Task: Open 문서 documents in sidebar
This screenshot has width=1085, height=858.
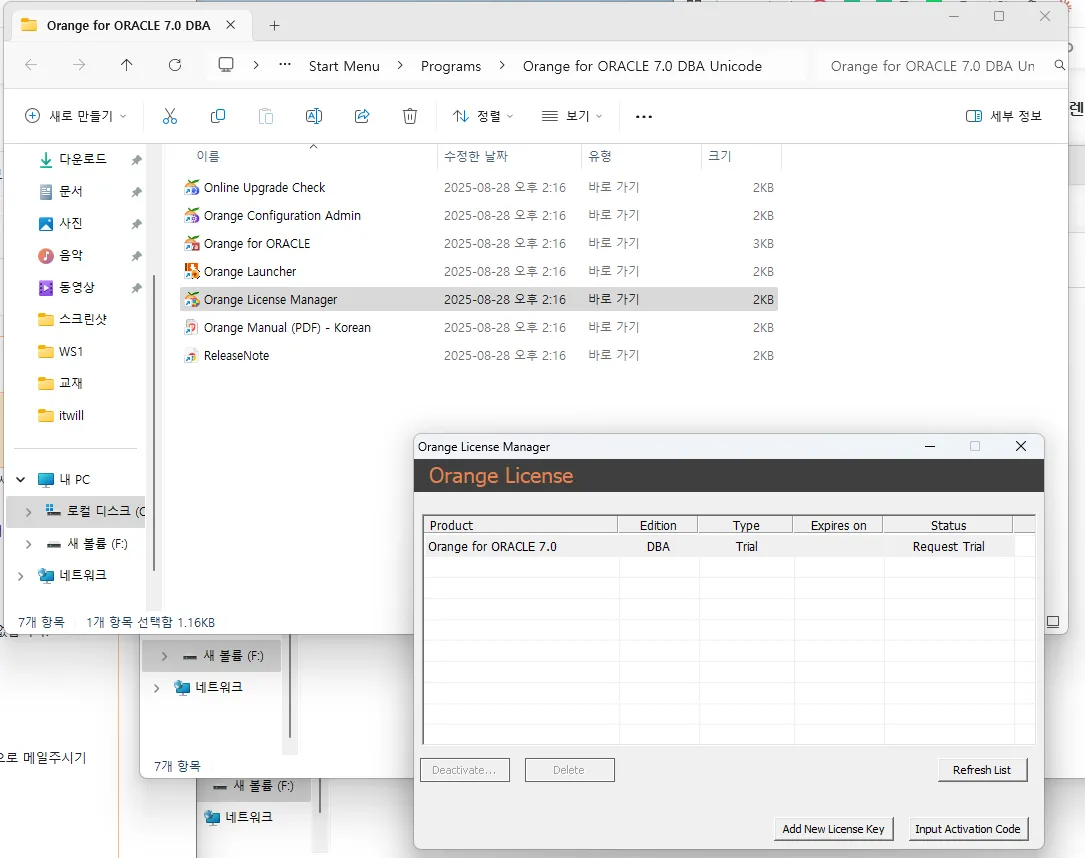Action: click(x=71, y=191)
